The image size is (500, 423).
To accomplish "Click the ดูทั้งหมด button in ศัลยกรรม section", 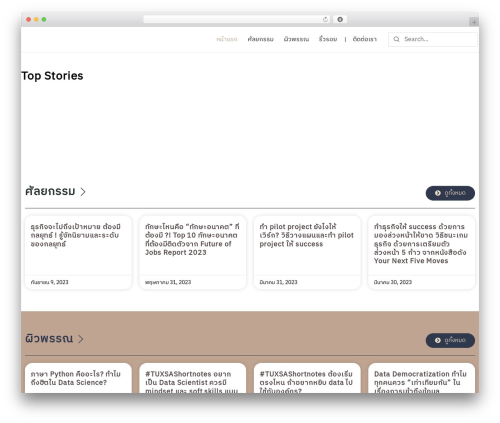I will point(450,193).
